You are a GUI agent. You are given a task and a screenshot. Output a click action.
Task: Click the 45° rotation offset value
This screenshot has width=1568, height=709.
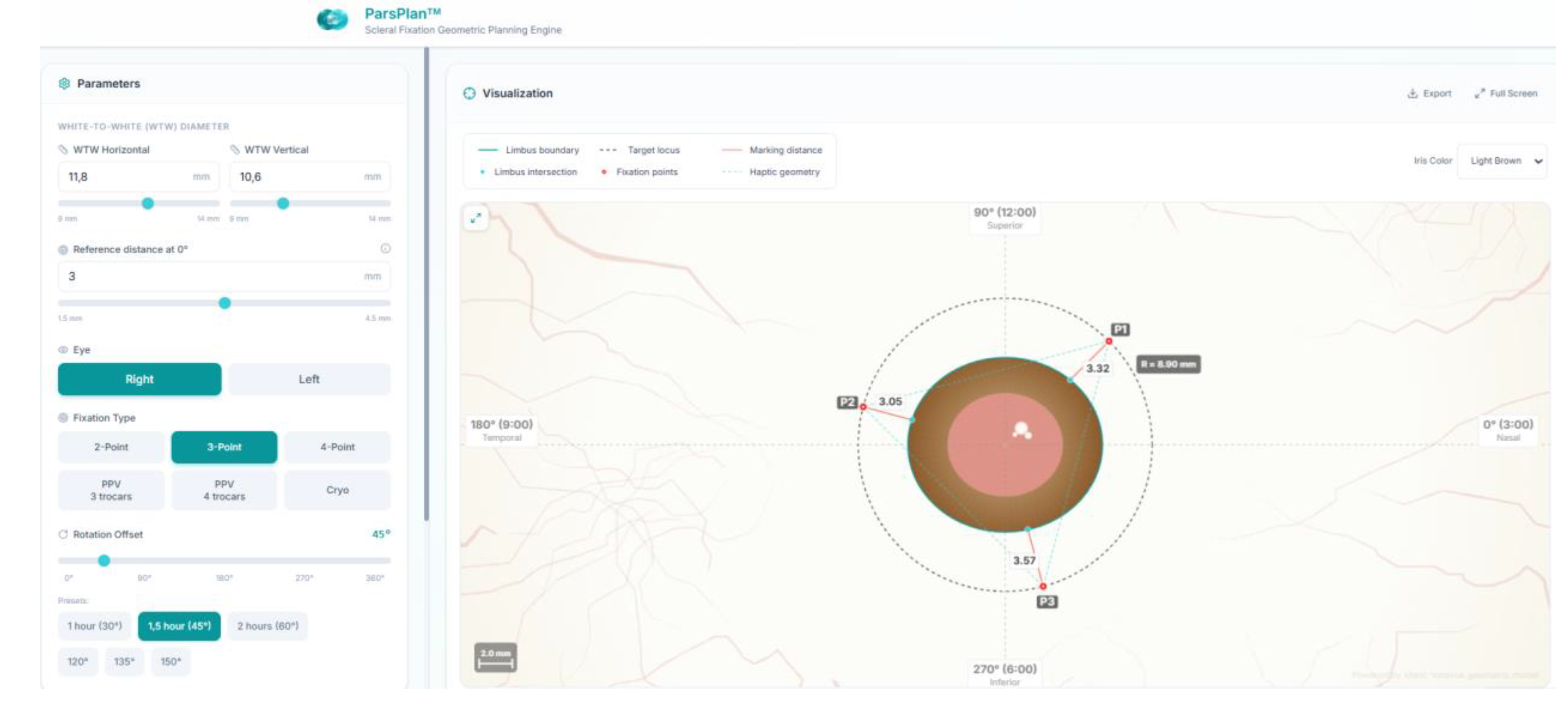pos(381,535)
